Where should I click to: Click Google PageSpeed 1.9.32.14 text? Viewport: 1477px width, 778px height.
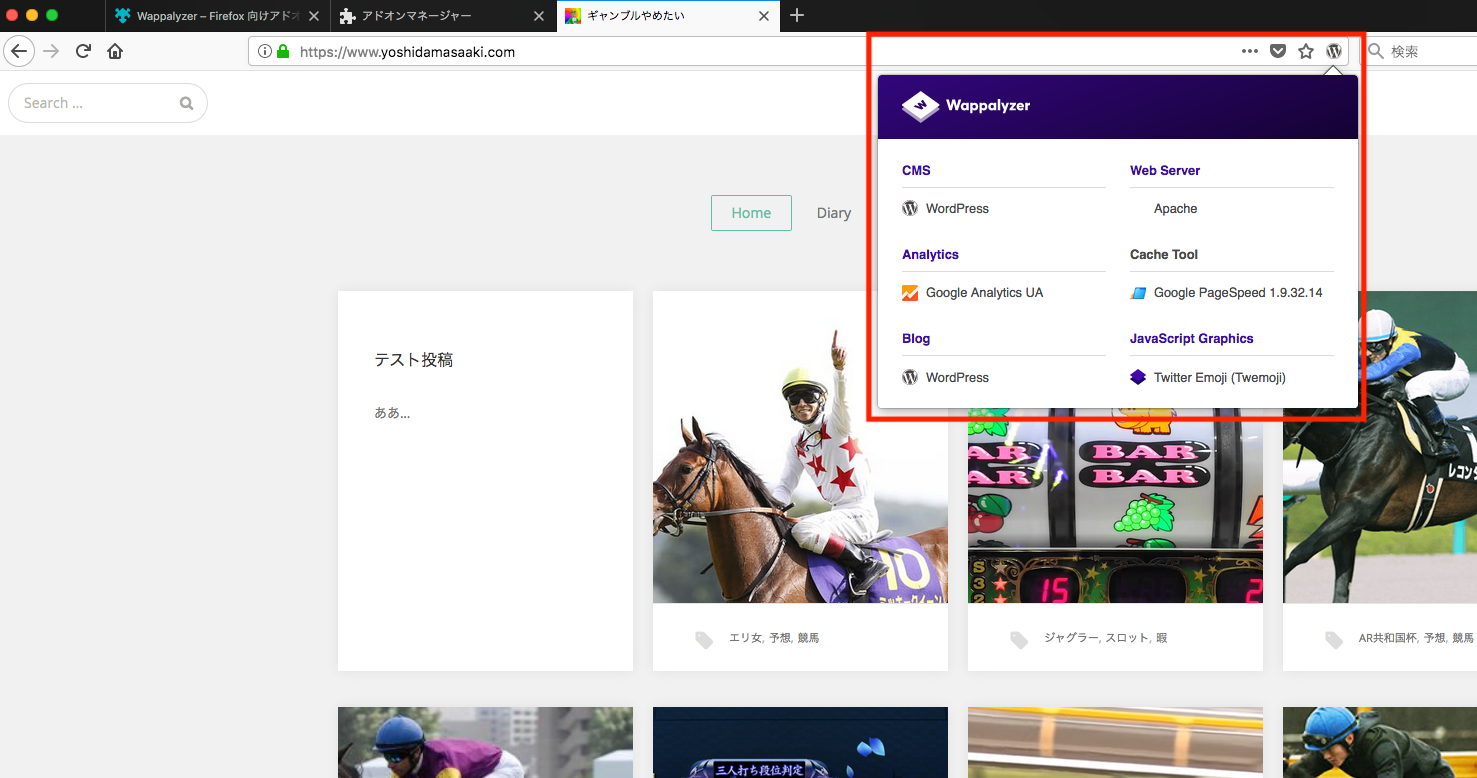pyautogui.click(x=1238, y=293)
